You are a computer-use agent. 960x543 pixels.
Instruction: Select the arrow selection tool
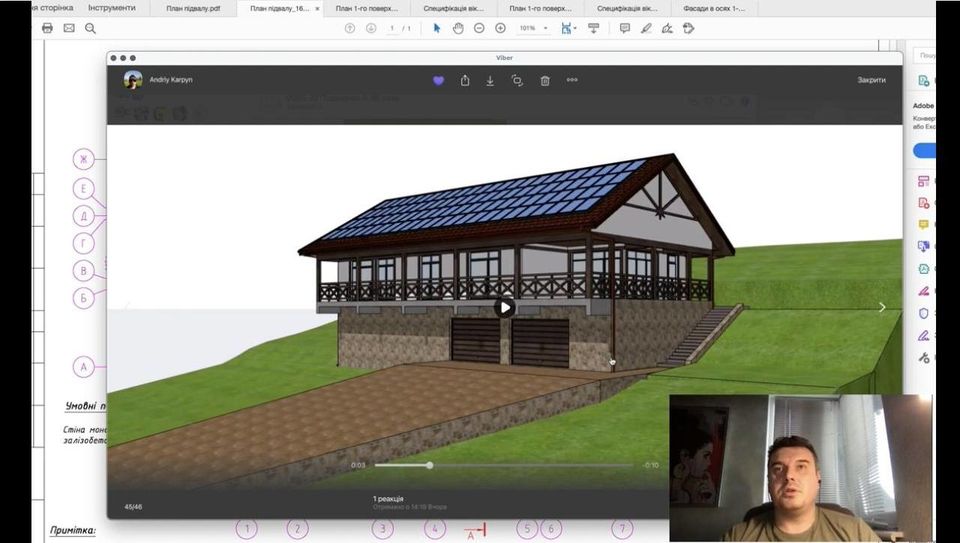437,28
